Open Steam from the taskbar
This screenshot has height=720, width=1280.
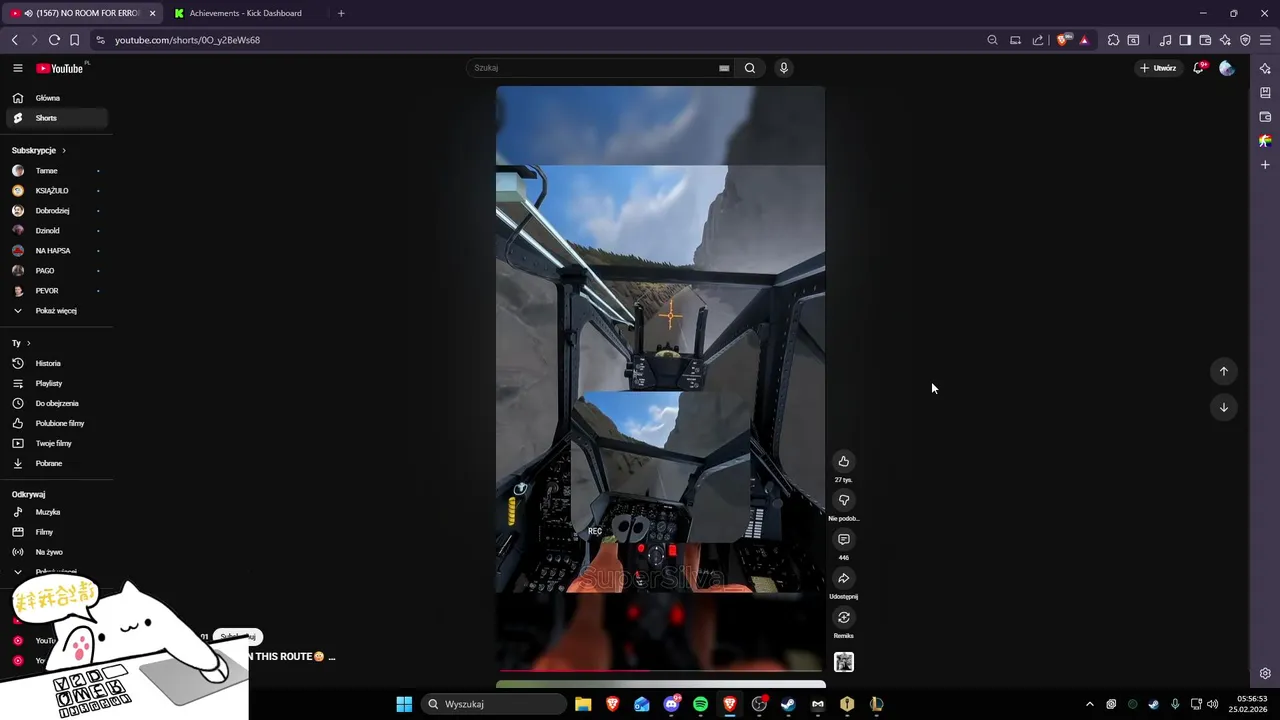click(788, 704)
